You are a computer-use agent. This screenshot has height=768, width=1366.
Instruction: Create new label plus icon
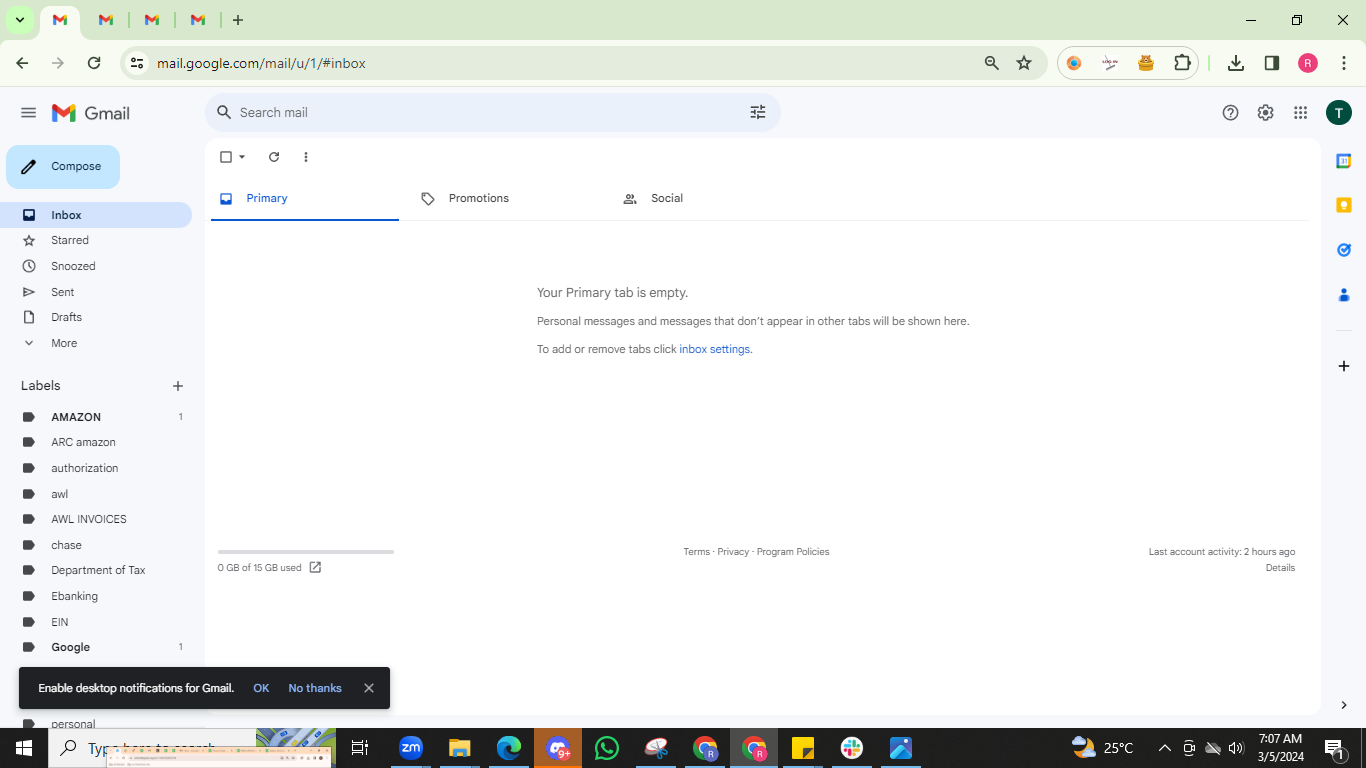pyautogui.click(x=178, y=386)
